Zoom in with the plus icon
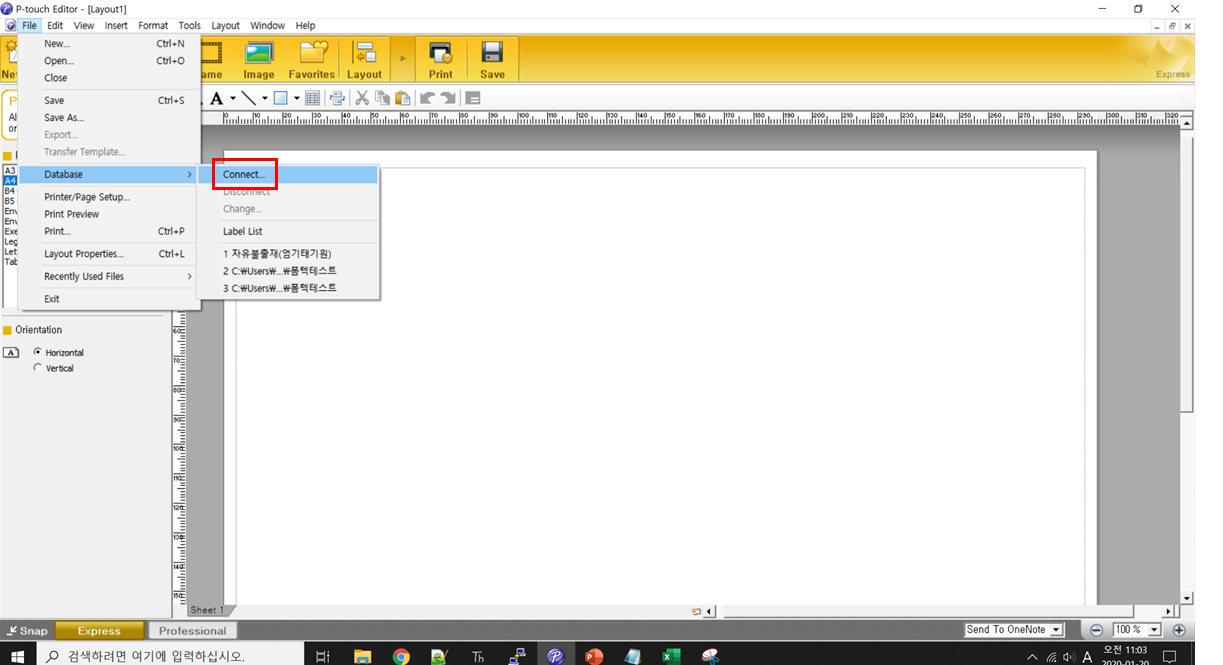The width and height of the screenshot is (1223, 665). 1179,630
